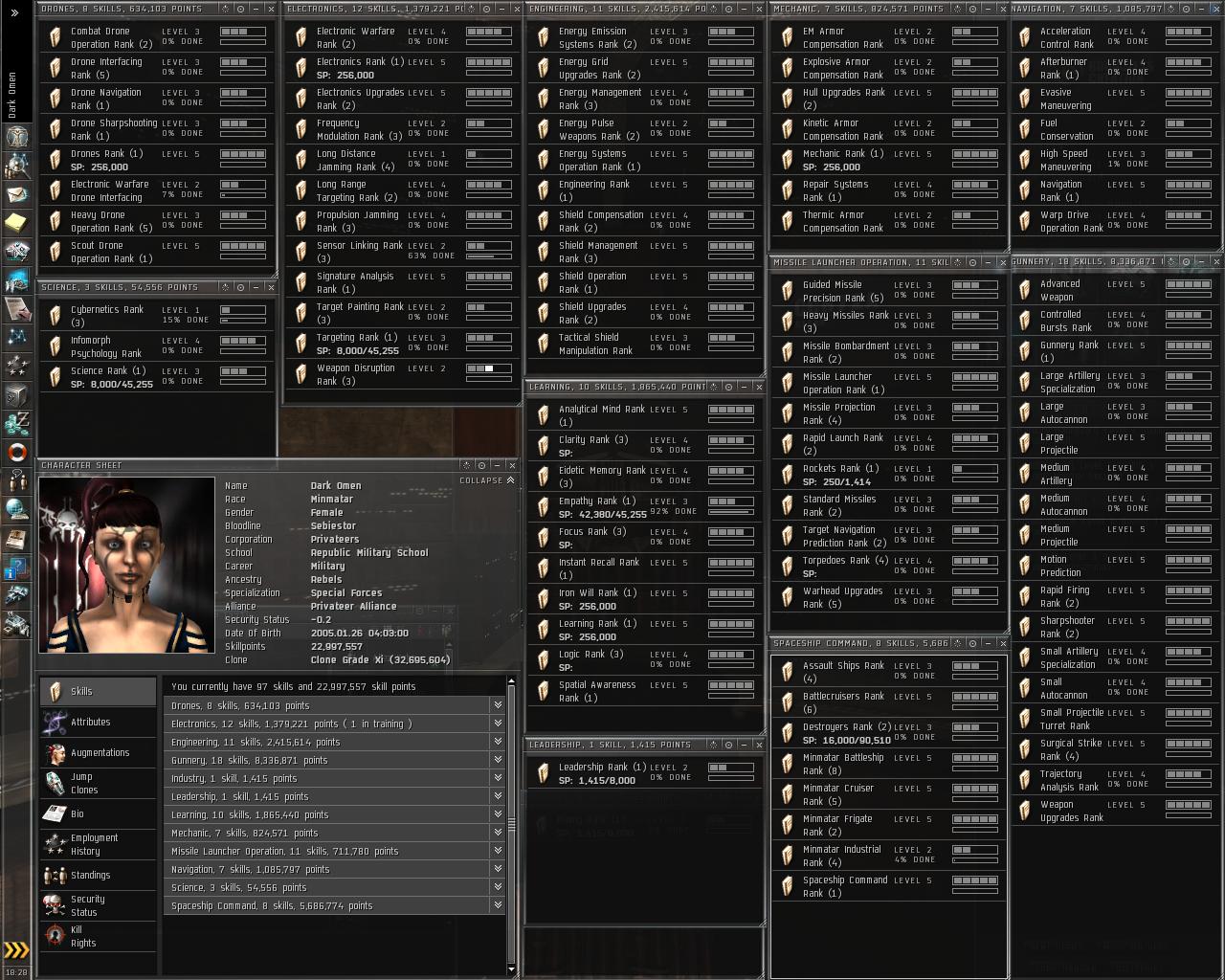Open the Security Status tab
Viewport: 1225px width, 980px height.
tap(98, 905)
